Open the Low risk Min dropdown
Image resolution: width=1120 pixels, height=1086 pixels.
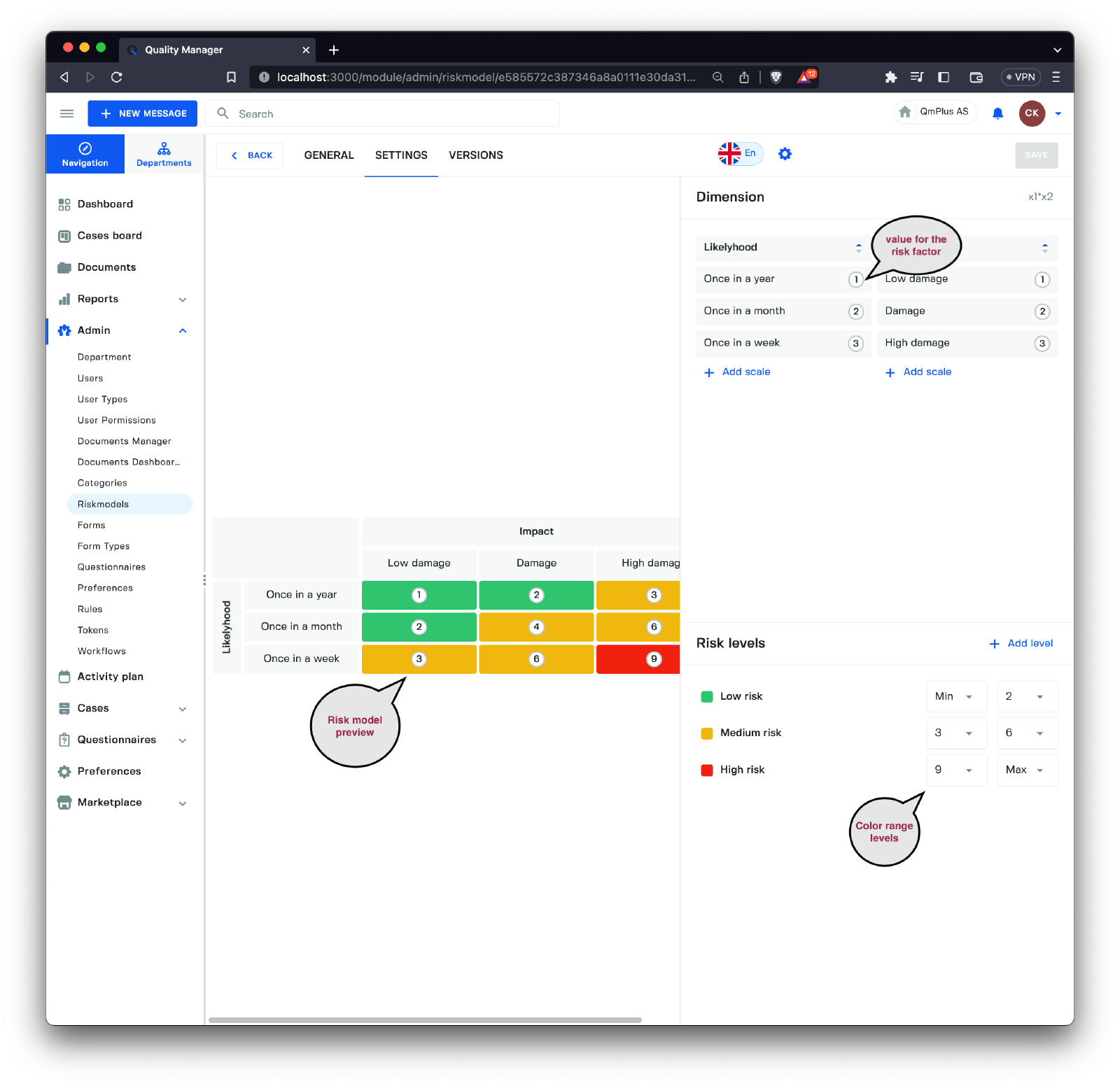(x=955, y=696)
